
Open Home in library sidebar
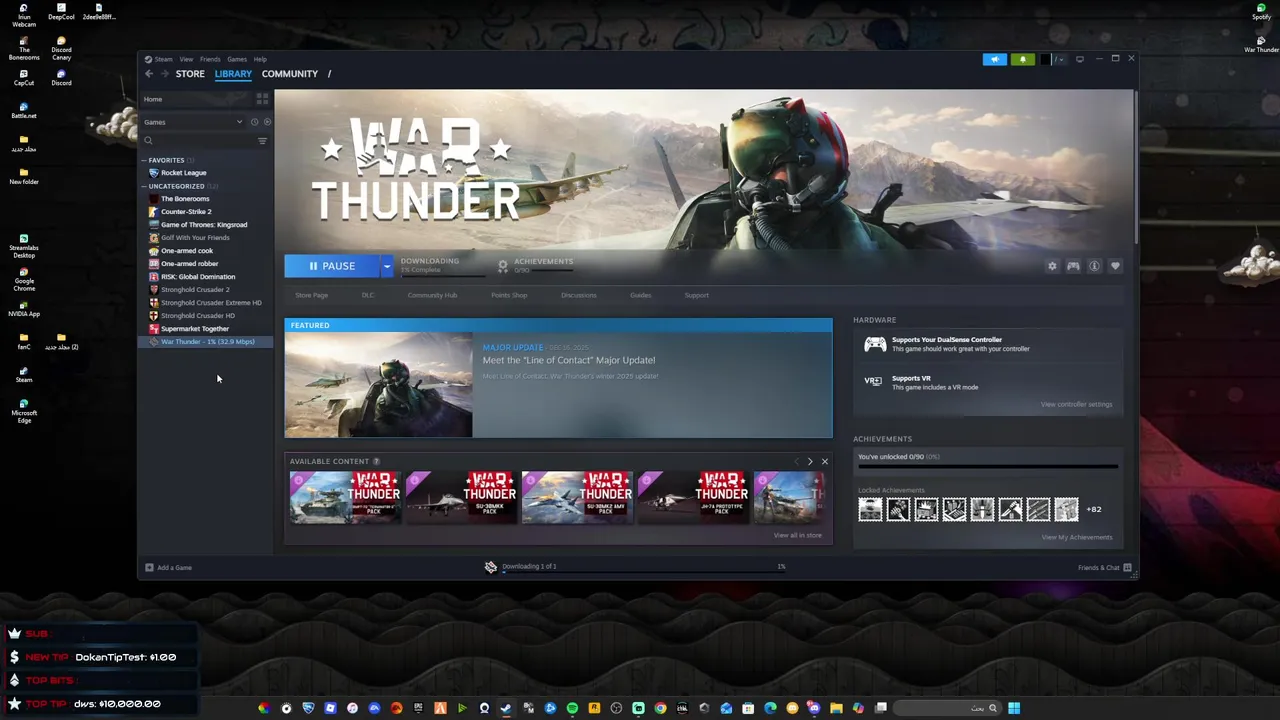(152, 99)
